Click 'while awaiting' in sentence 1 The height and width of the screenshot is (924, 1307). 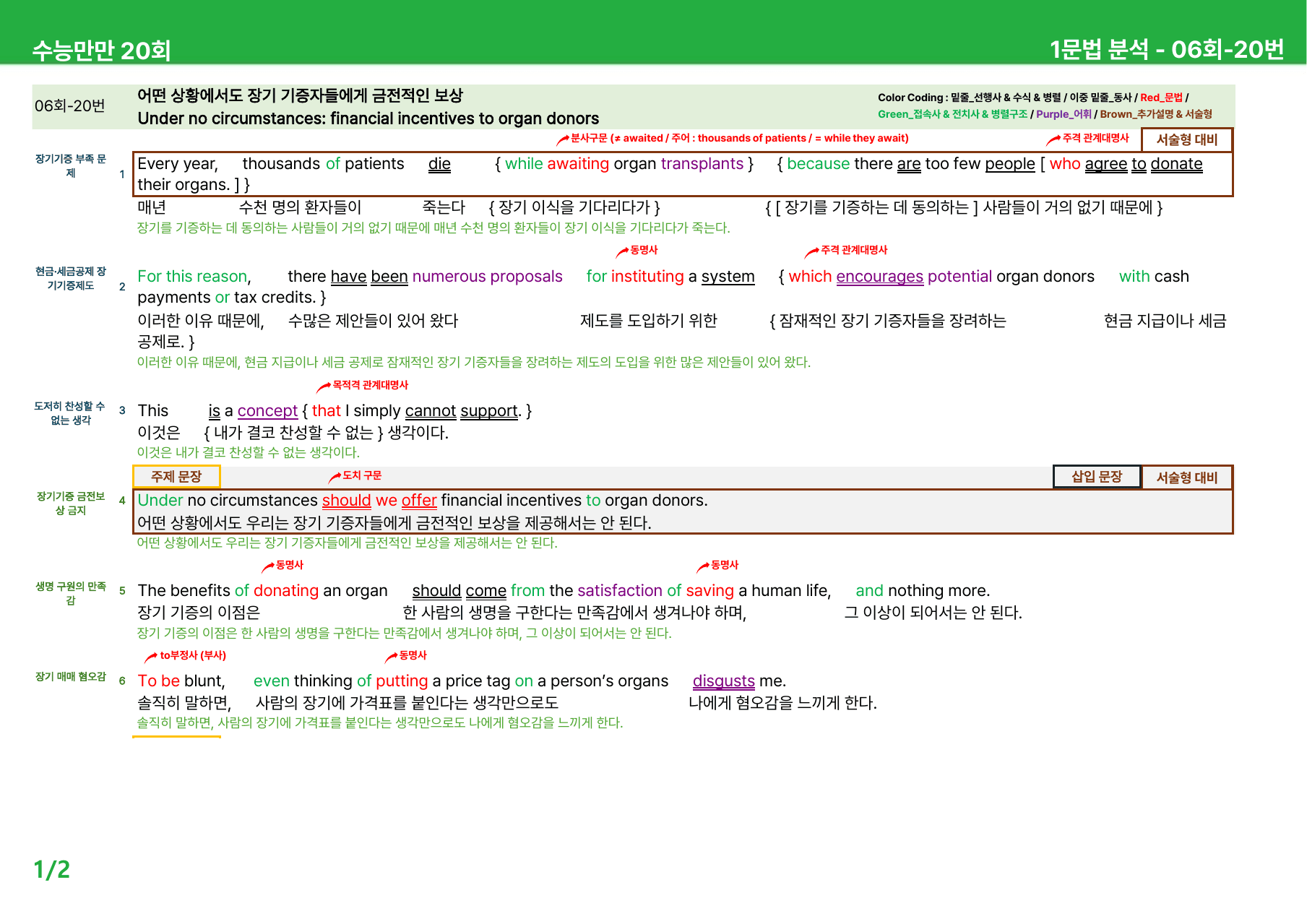[557, 164]
